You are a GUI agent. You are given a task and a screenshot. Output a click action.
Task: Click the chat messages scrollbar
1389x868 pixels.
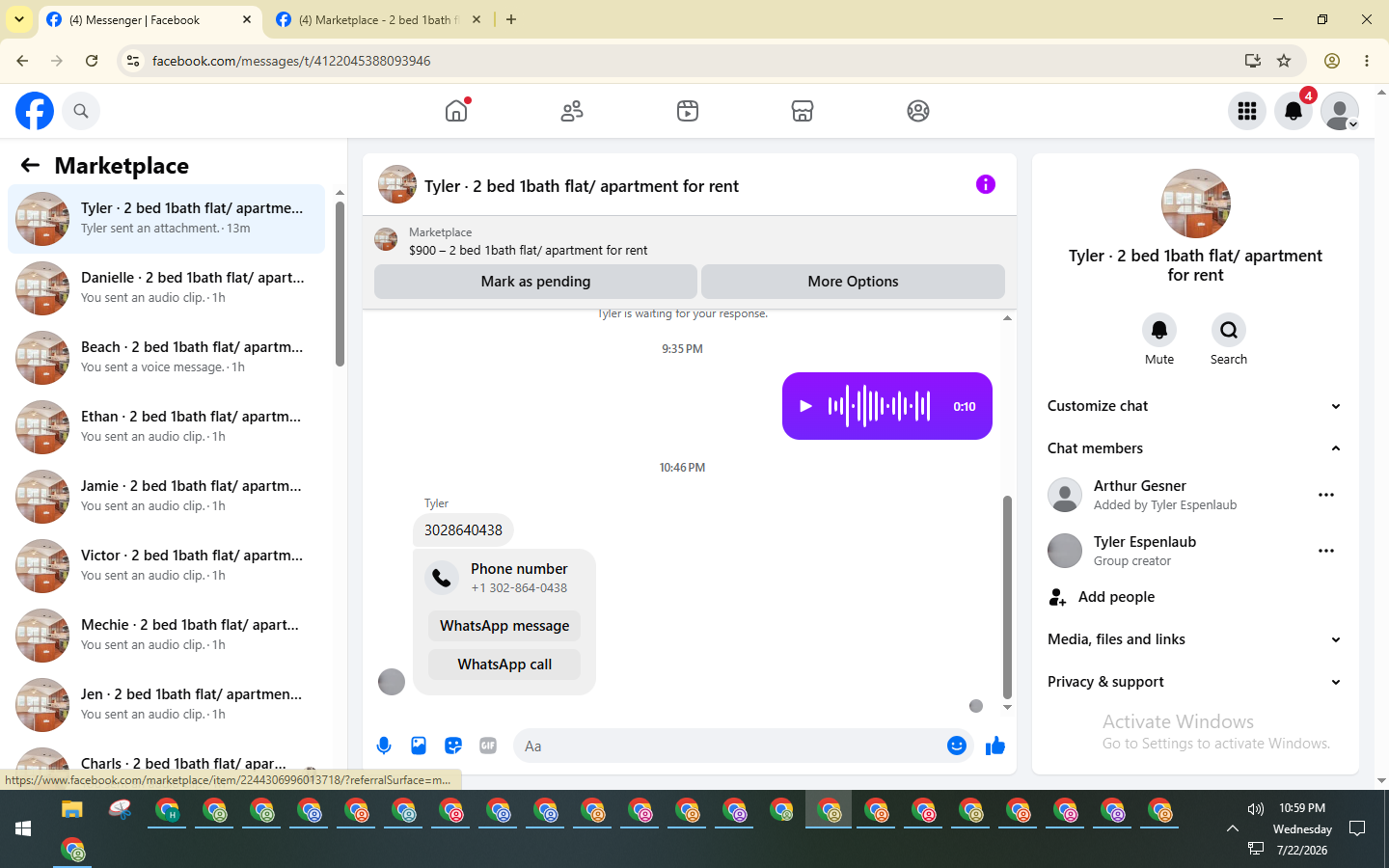click(x=1007, y=597)
